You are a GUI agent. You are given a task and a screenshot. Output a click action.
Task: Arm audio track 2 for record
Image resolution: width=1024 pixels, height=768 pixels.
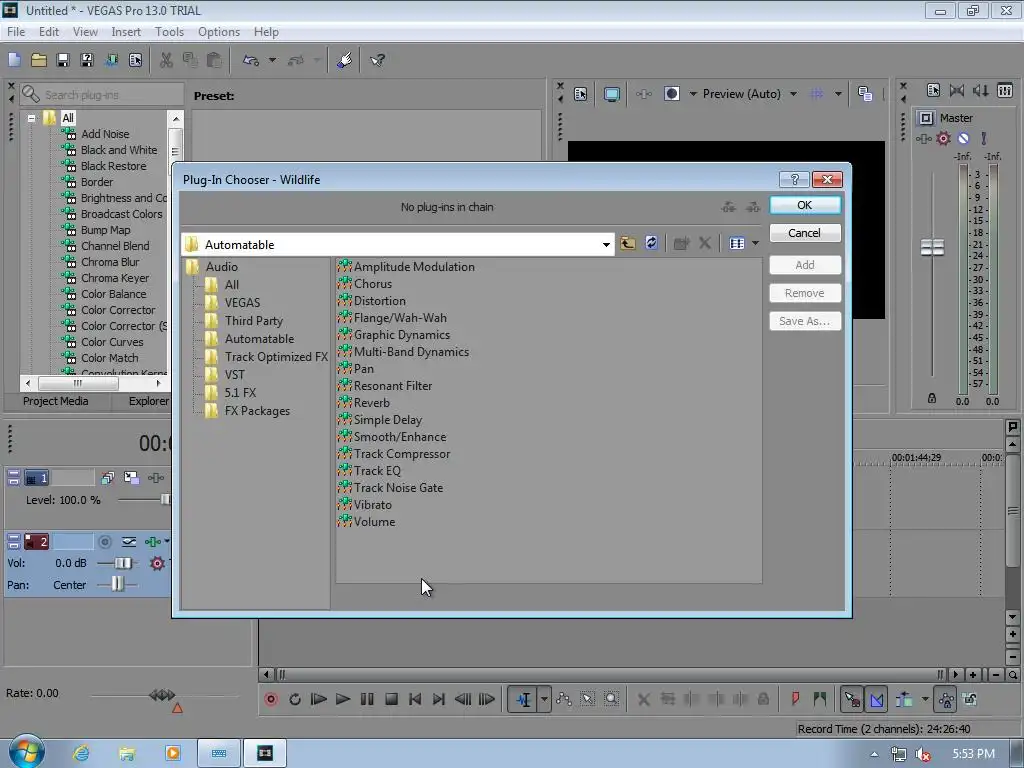104,541
